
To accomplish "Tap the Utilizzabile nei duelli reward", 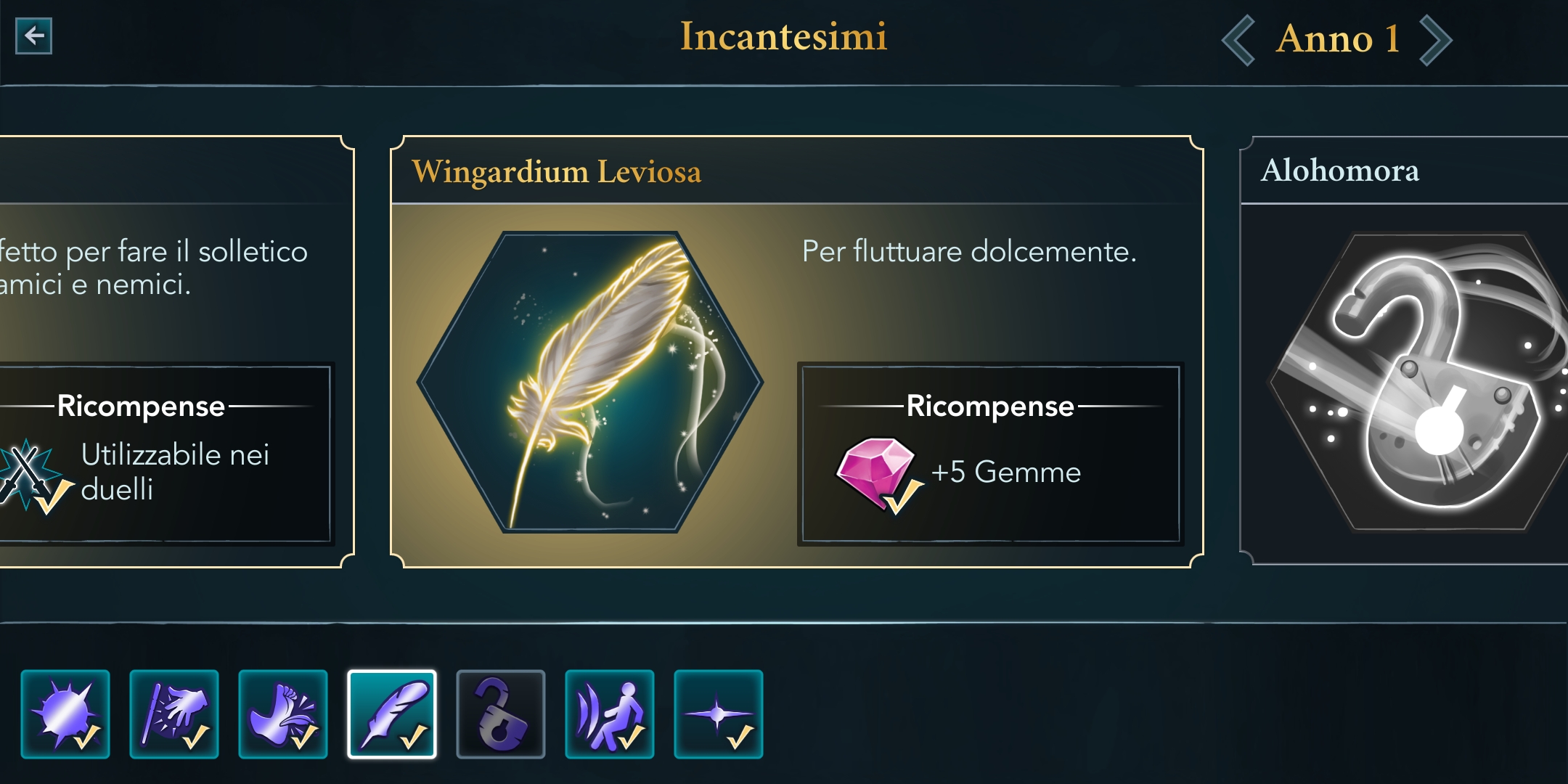I will coord(175,472).
